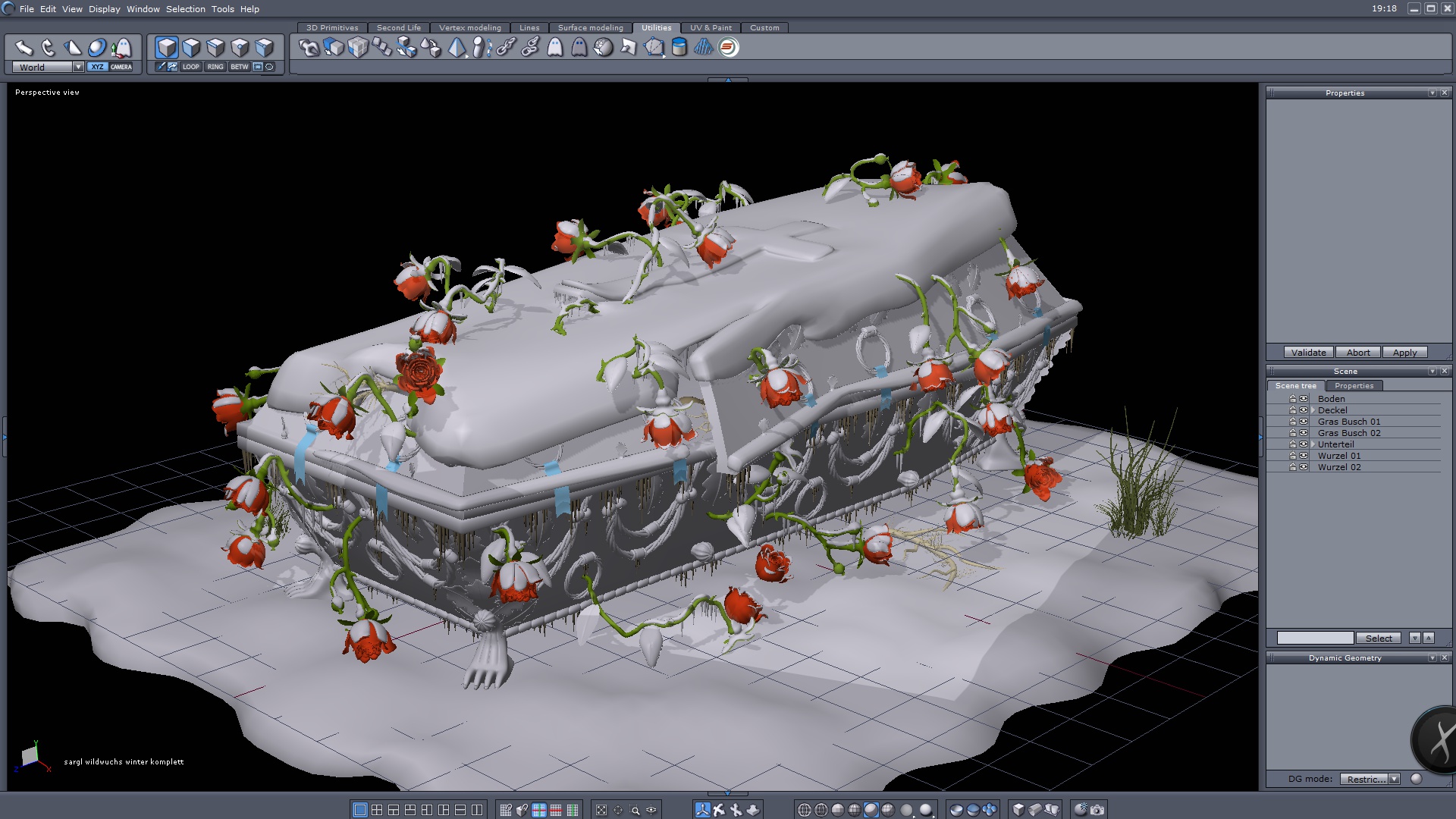Switch to single viewport layout icon
The image size is (1456, 819).
pos(360,810)
